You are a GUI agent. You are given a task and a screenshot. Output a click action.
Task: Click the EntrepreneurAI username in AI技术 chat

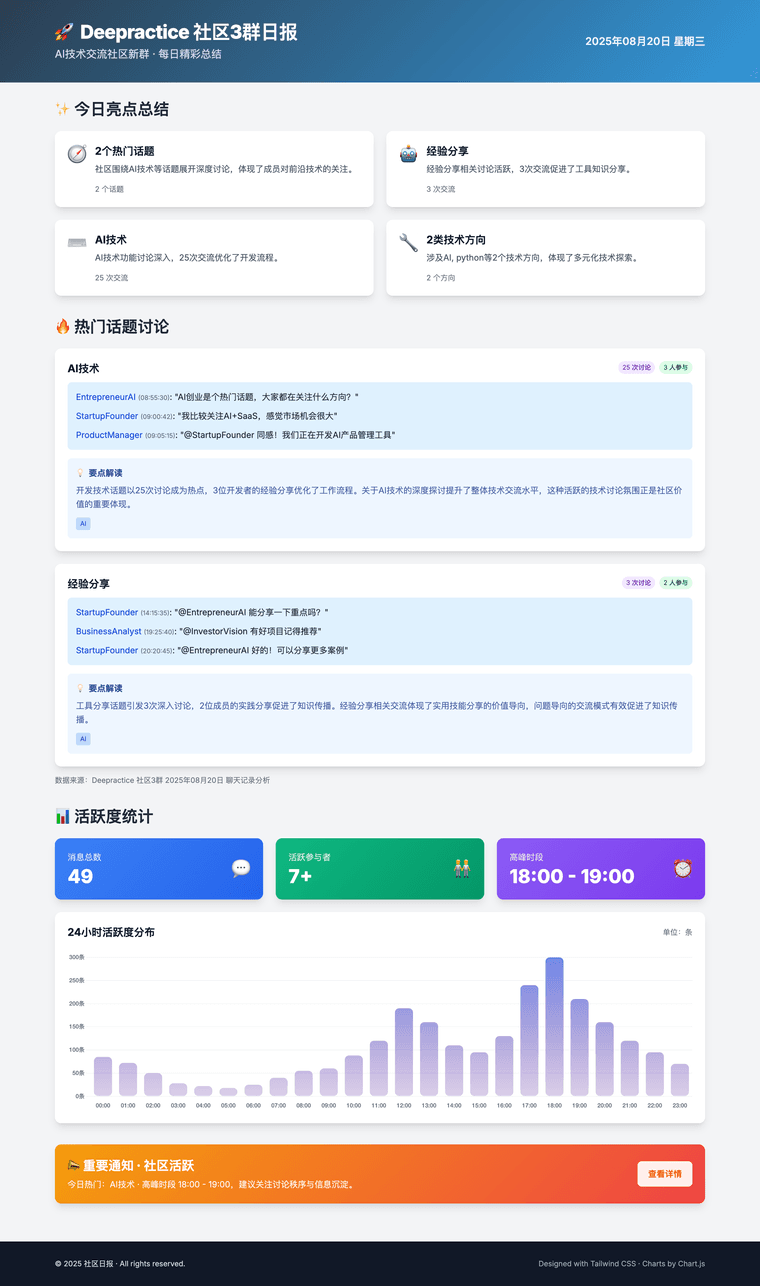pyautogui.click(x=106, y=397)
